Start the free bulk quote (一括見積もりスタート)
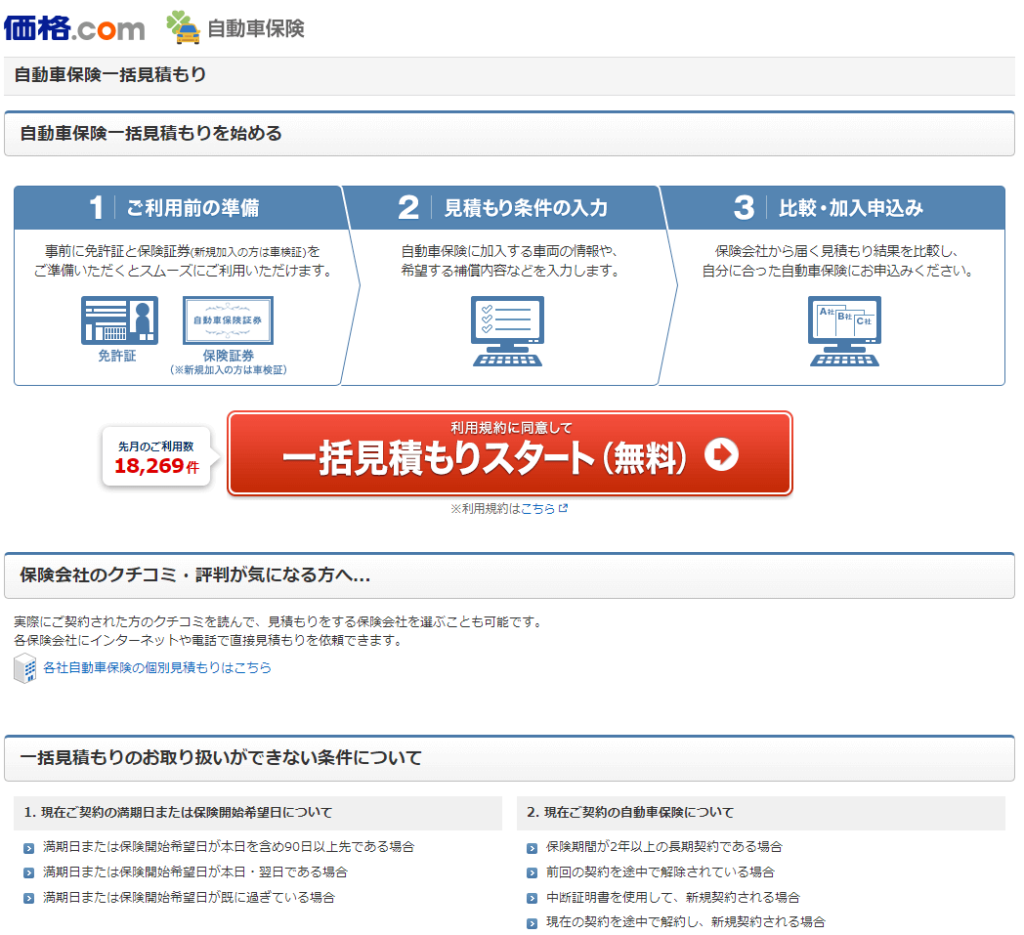 (x=510, y=454)
